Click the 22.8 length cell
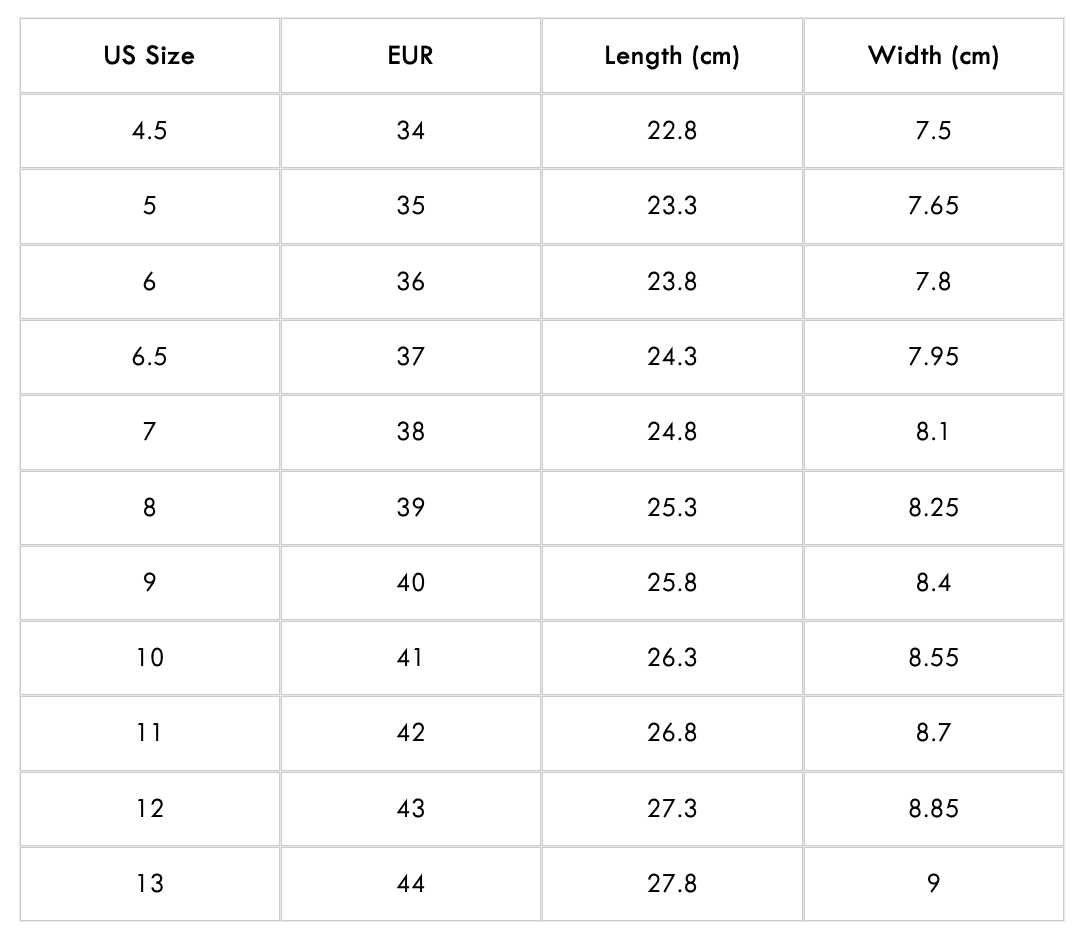 pos(671,131)
